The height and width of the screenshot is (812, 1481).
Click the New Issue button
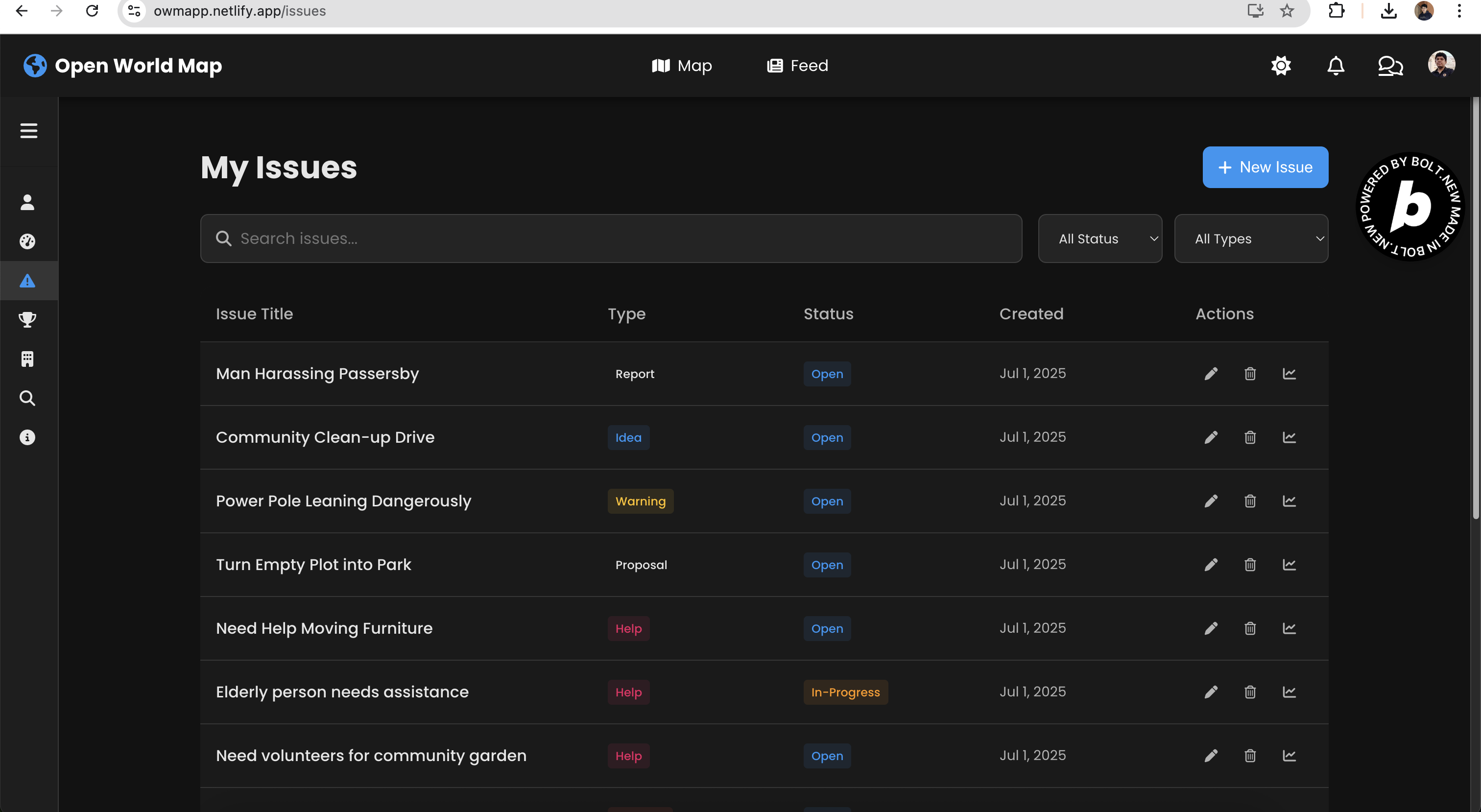pyautogui.click(x=1265, y=167)
